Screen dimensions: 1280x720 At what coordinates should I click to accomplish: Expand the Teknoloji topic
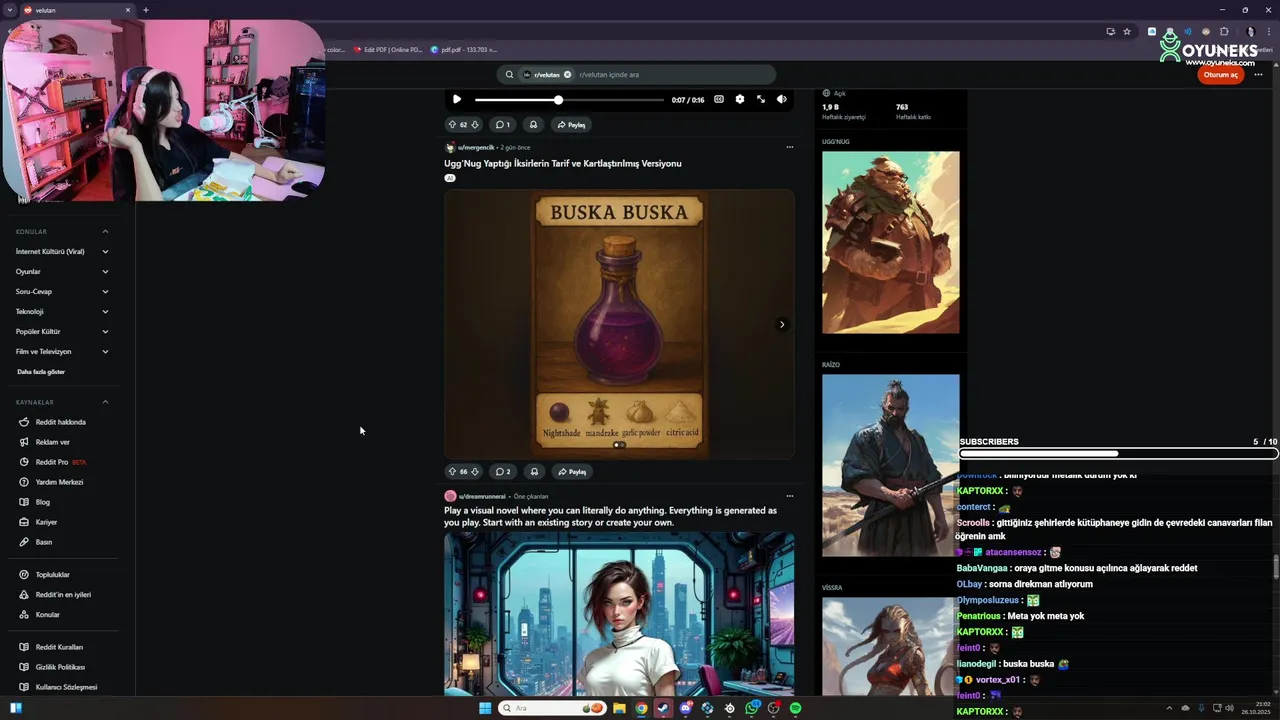[x=62, y=312]
